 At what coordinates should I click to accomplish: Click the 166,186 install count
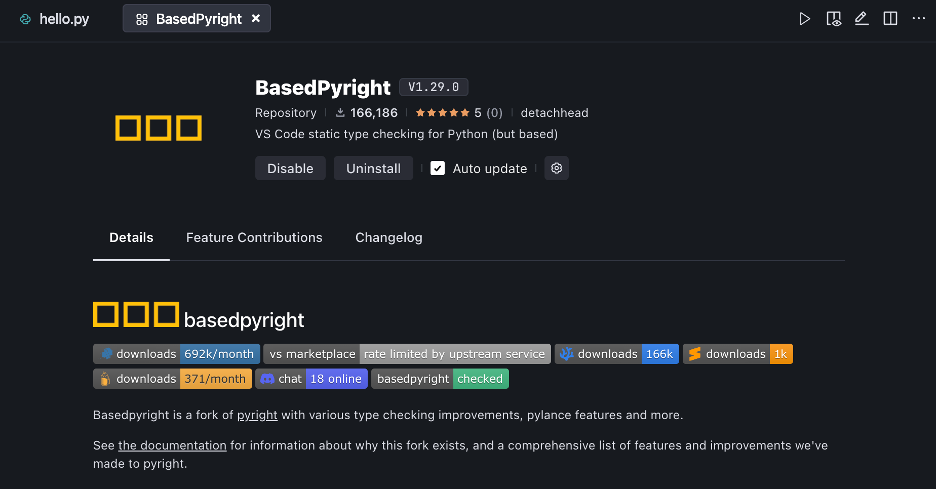point(367,113)
